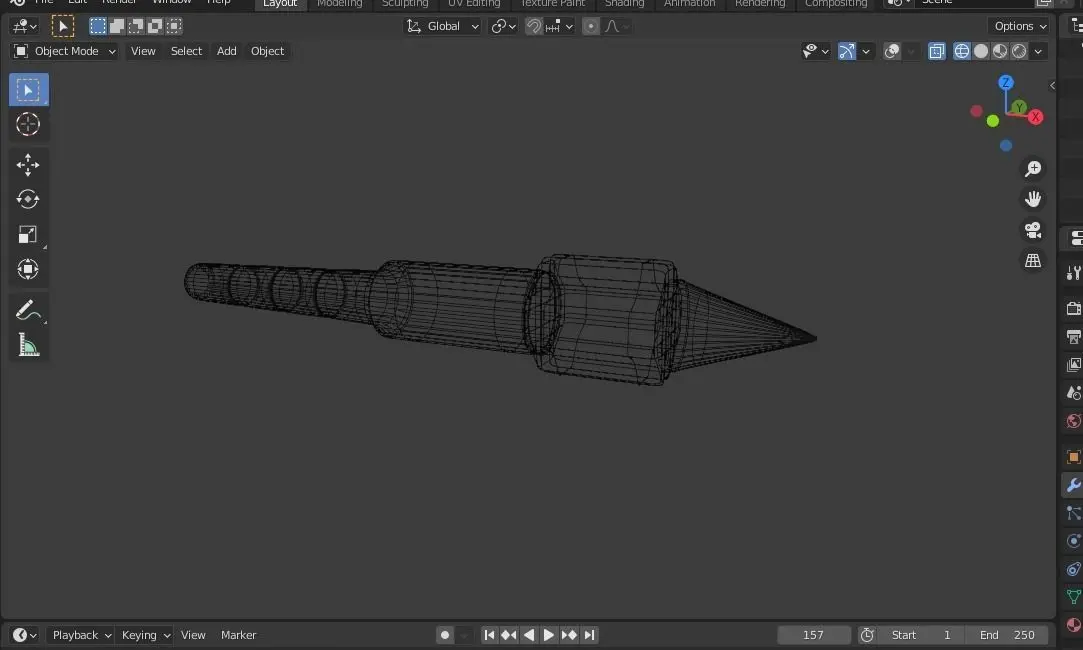The height and width of the screenshot is (650, 1083).
Task: Jump to the first frame
Action: (x=489, y=635)
